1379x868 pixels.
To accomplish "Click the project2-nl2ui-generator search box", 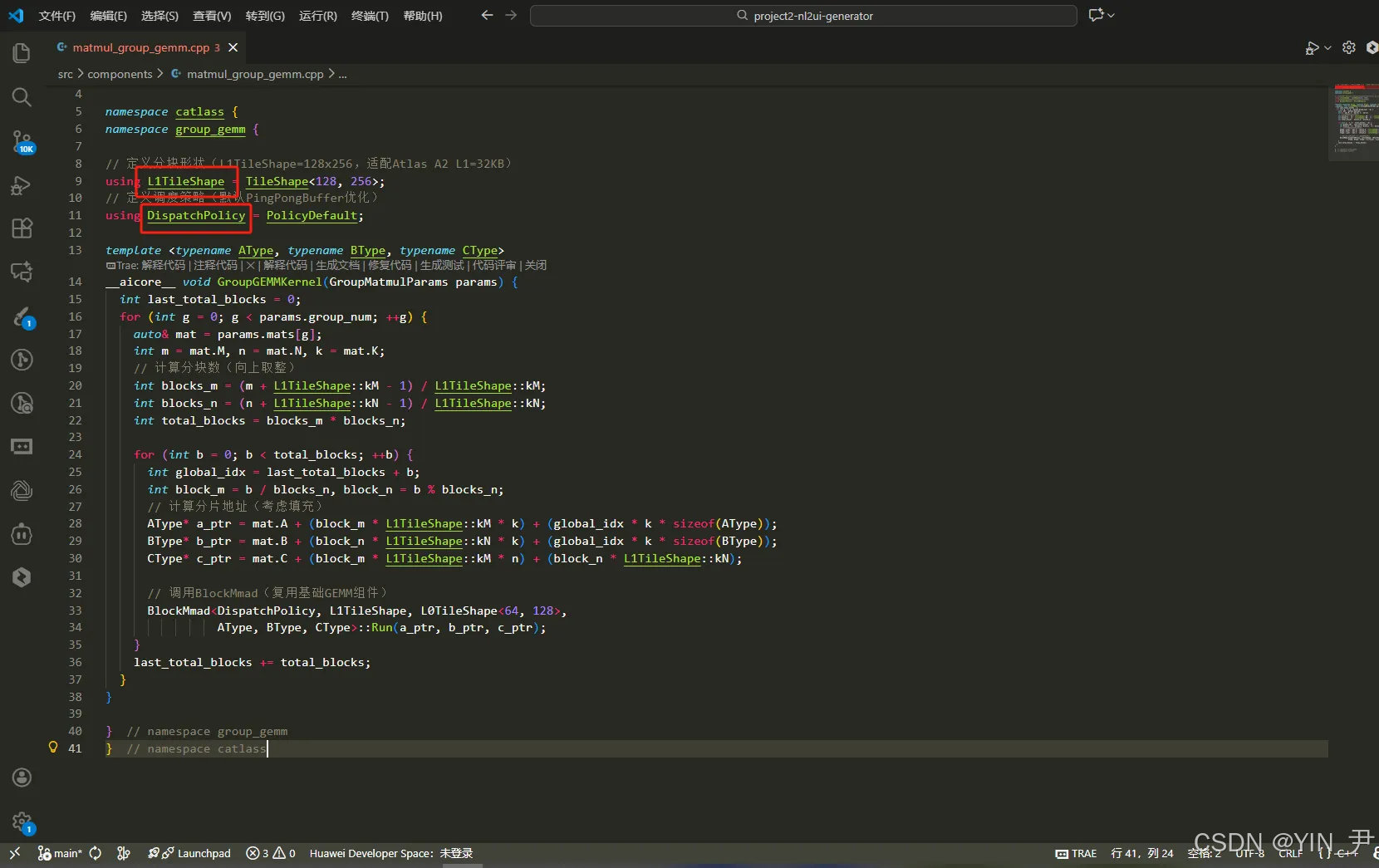I will [x=803, y=16].
